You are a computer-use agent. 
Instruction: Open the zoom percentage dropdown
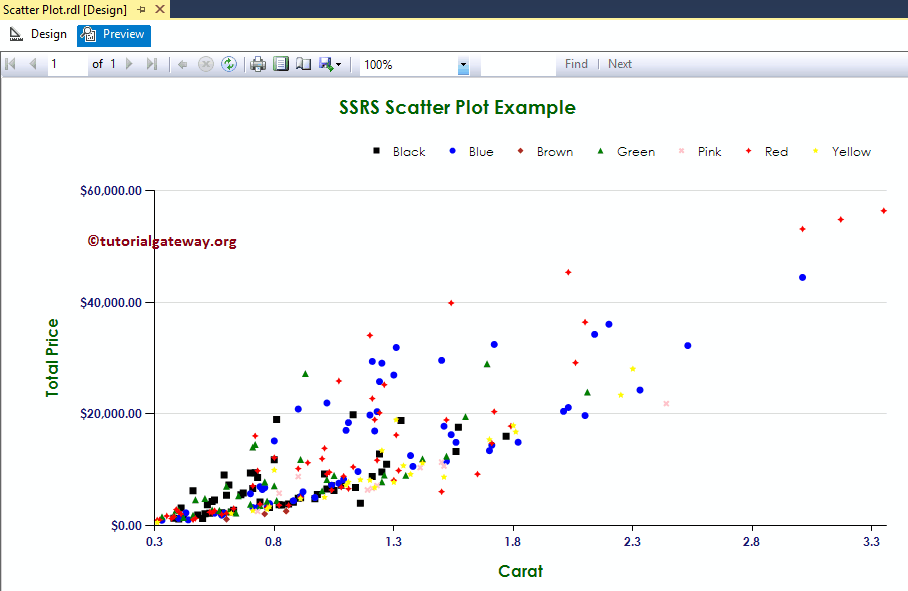coord(462,64)
